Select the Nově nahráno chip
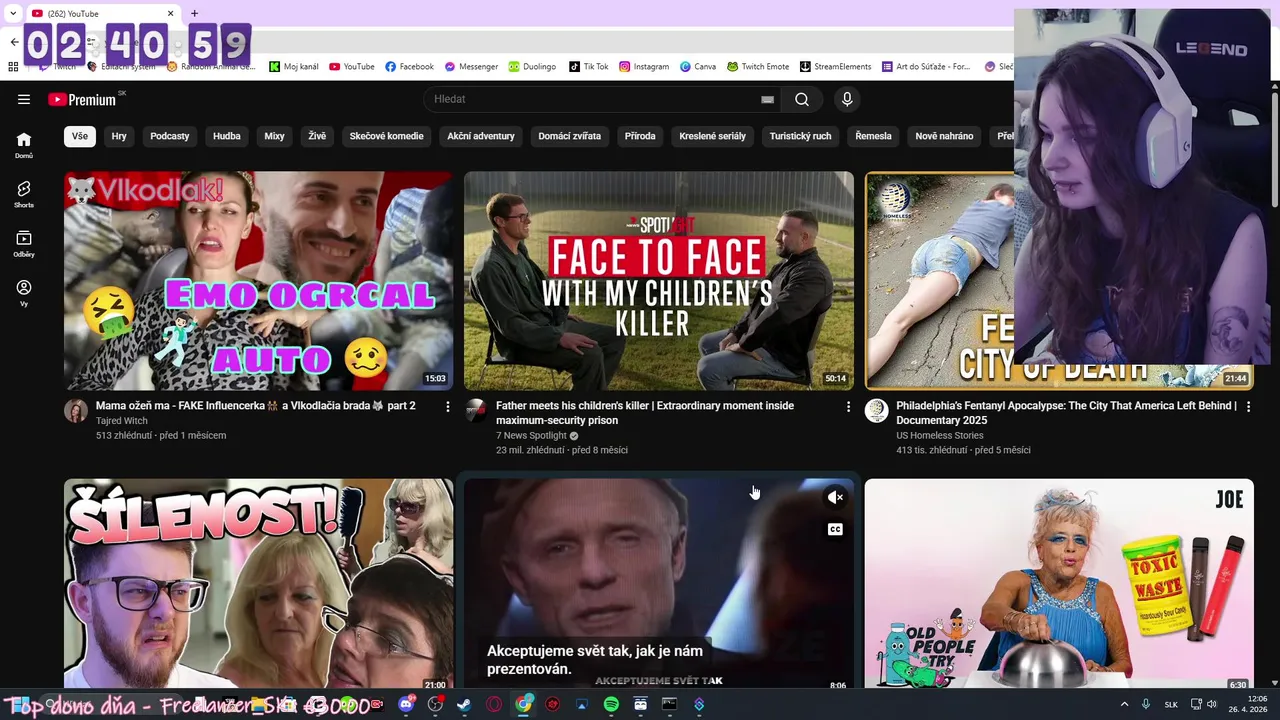Screen dimensions: 1280x720 [944, 136]
